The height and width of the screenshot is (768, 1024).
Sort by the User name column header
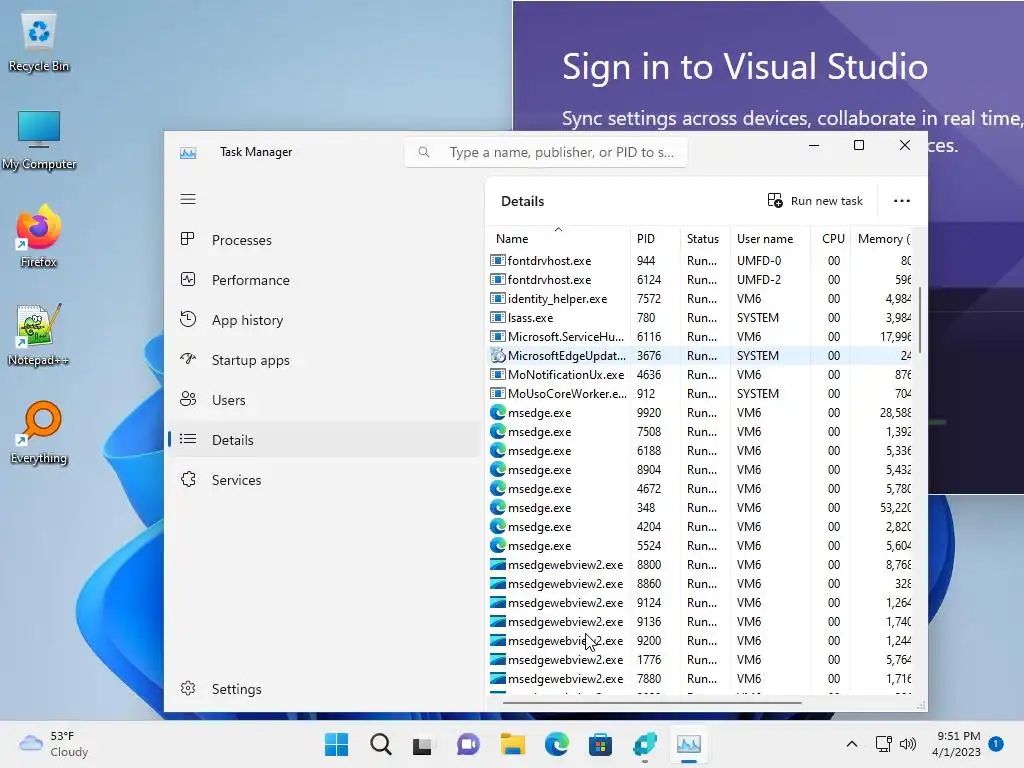(x=770, y=238)
